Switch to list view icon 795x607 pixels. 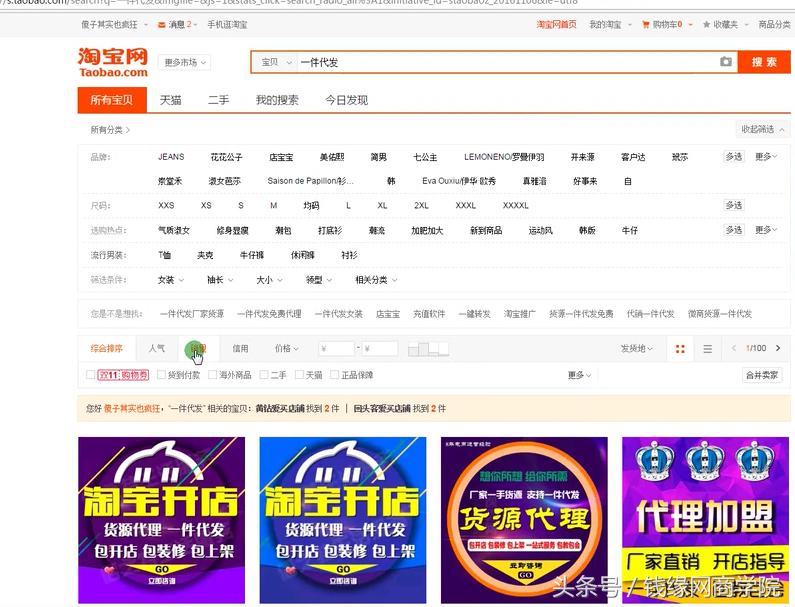tap(707, 348)
